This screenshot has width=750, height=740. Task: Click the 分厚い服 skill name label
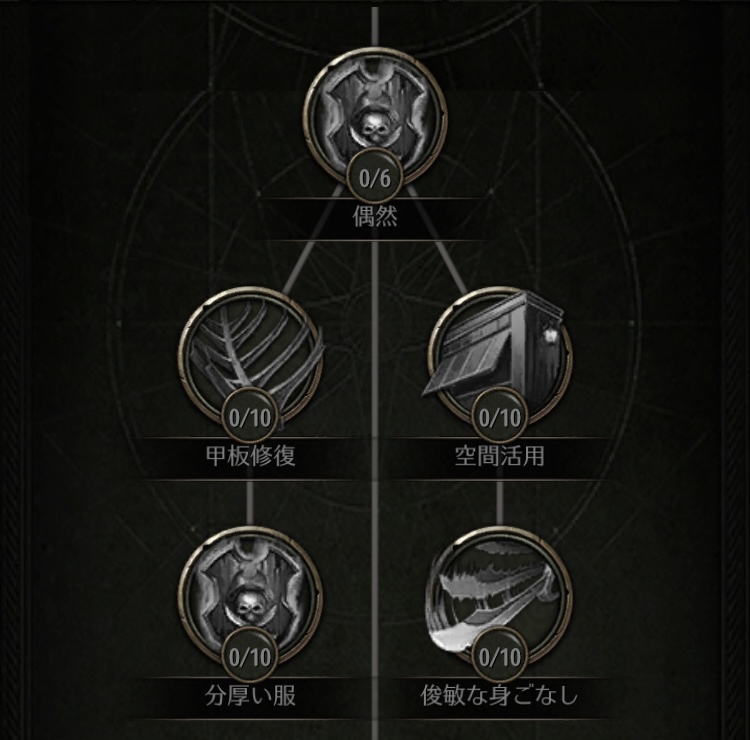pyautogui.click(x=250, y=696)
